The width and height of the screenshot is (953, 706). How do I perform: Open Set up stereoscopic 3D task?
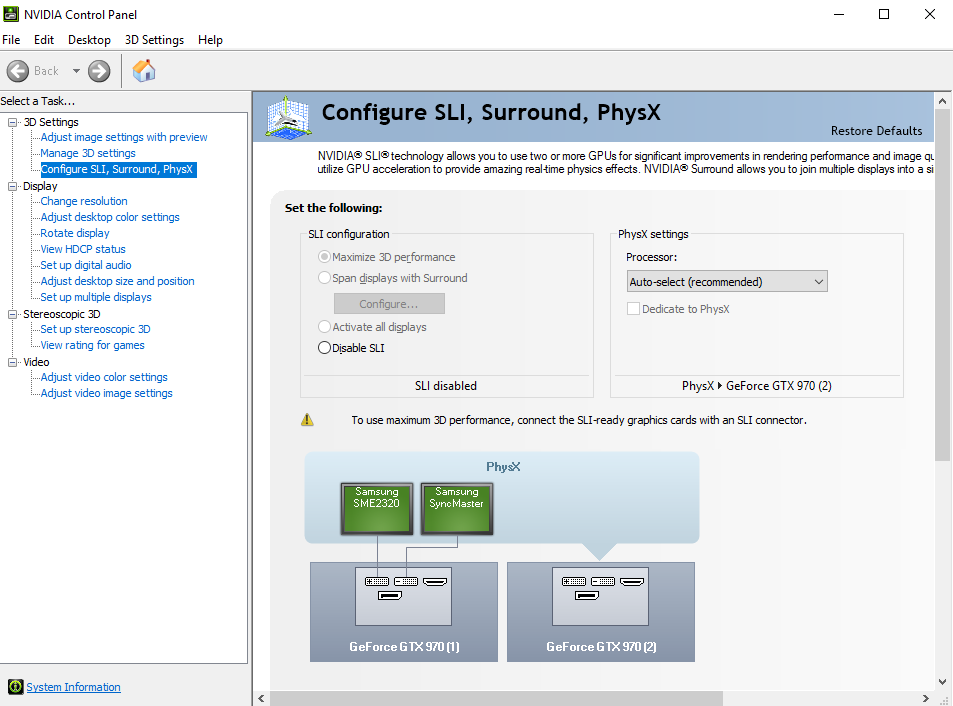click(95, 329)
